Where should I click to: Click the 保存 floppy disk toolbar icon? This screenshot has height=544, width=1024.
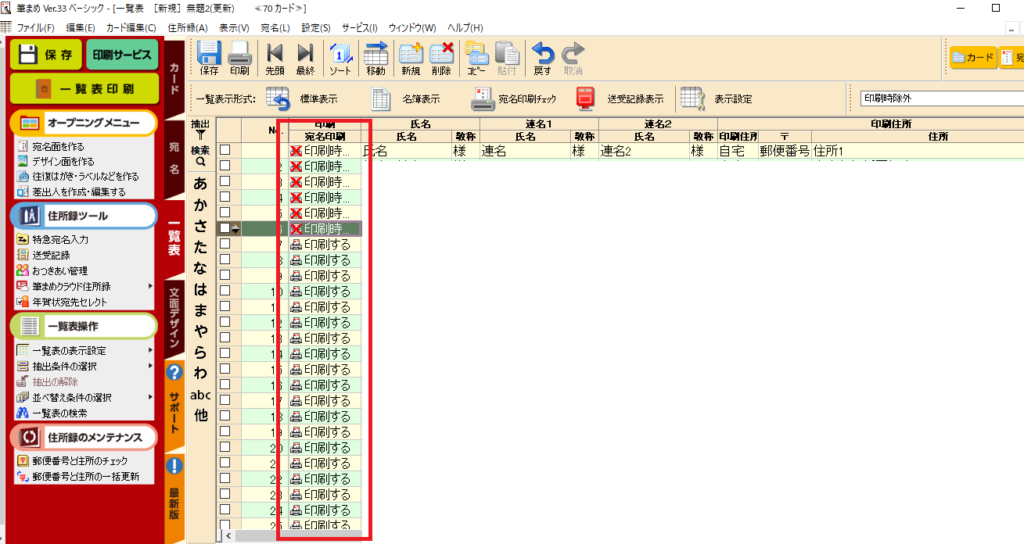click(210, 54)
